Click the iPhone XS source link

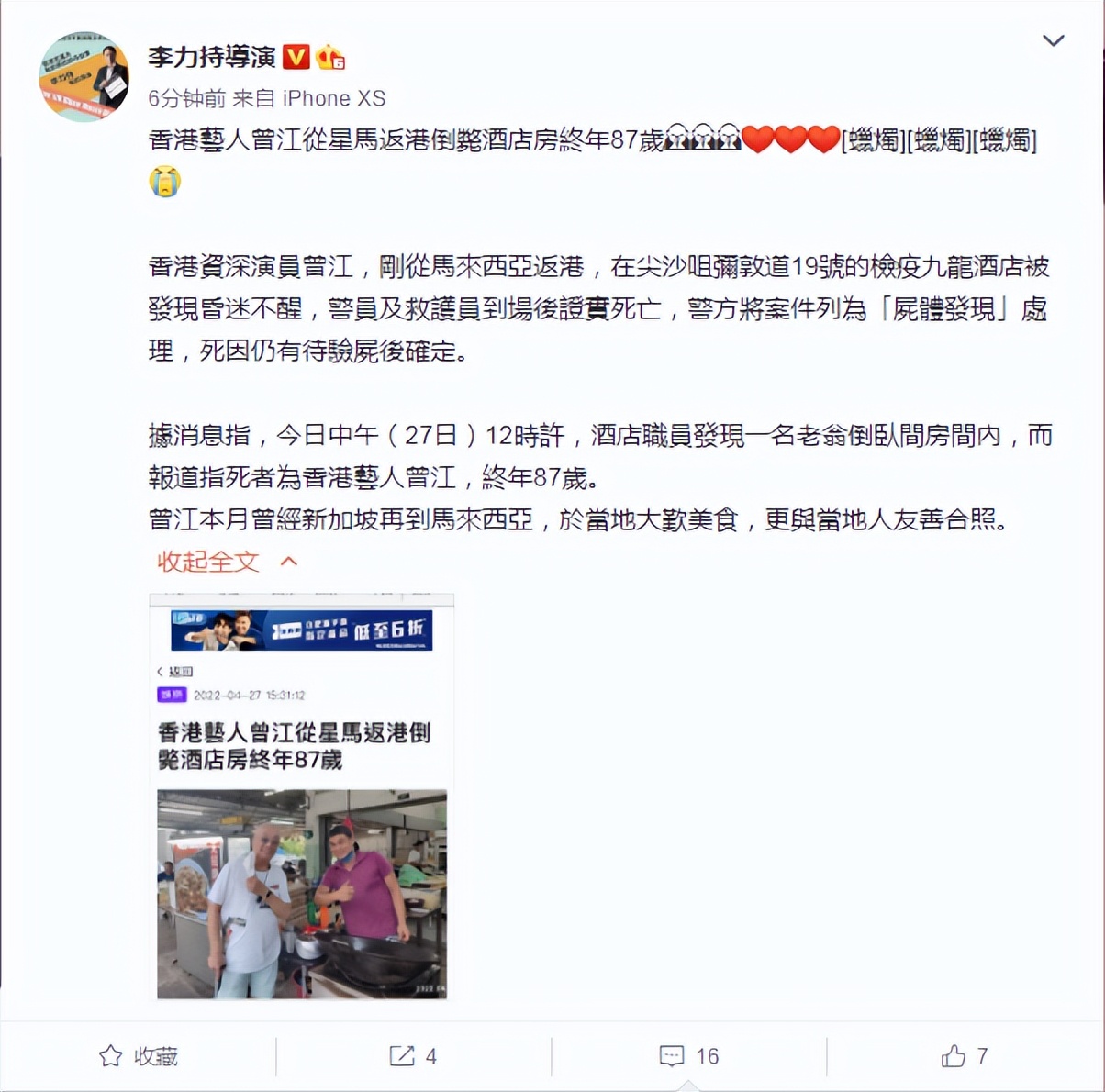click(333, 98)
